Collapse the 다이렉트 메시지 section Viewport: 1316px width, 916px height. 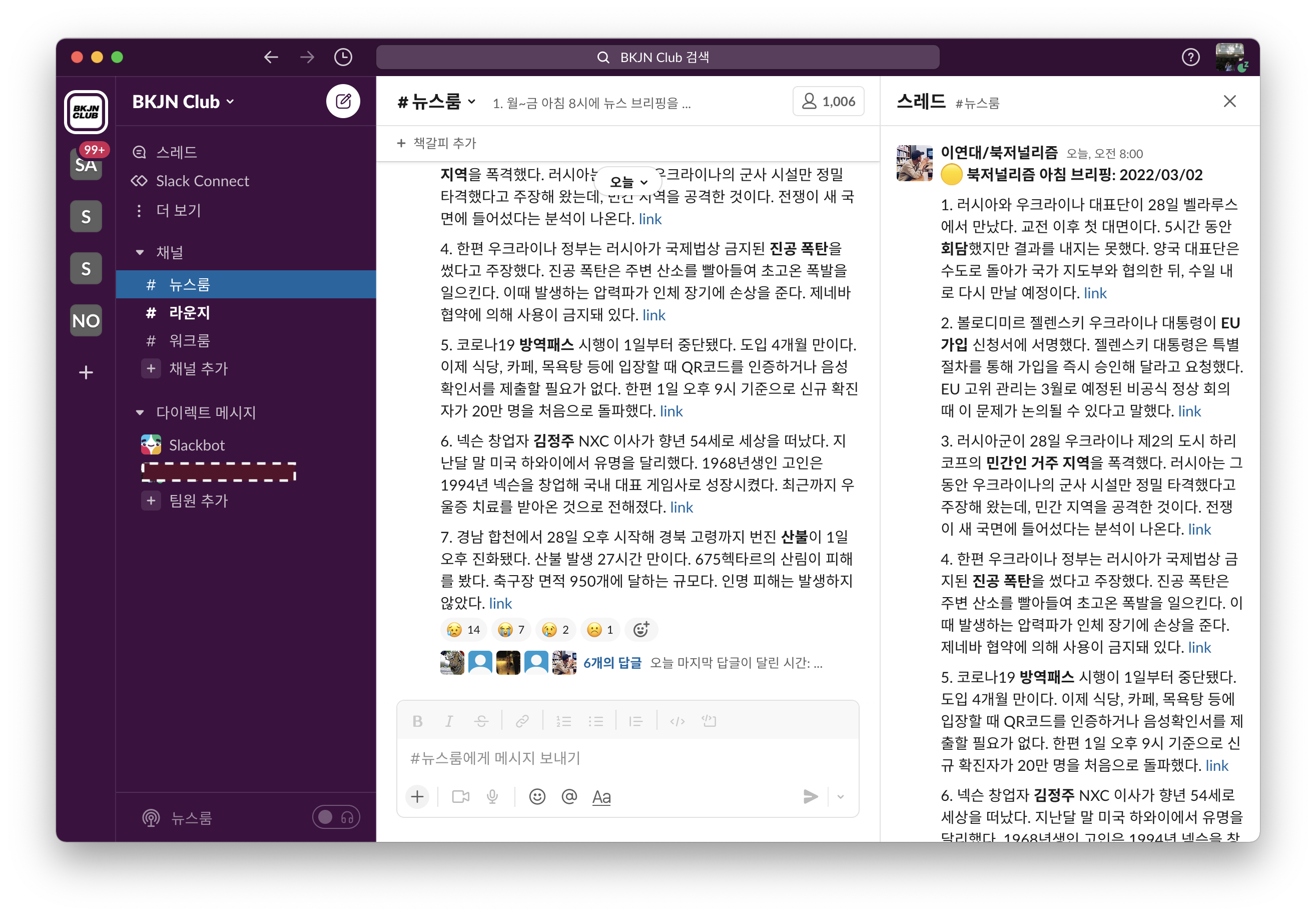[x=140, y=412]
